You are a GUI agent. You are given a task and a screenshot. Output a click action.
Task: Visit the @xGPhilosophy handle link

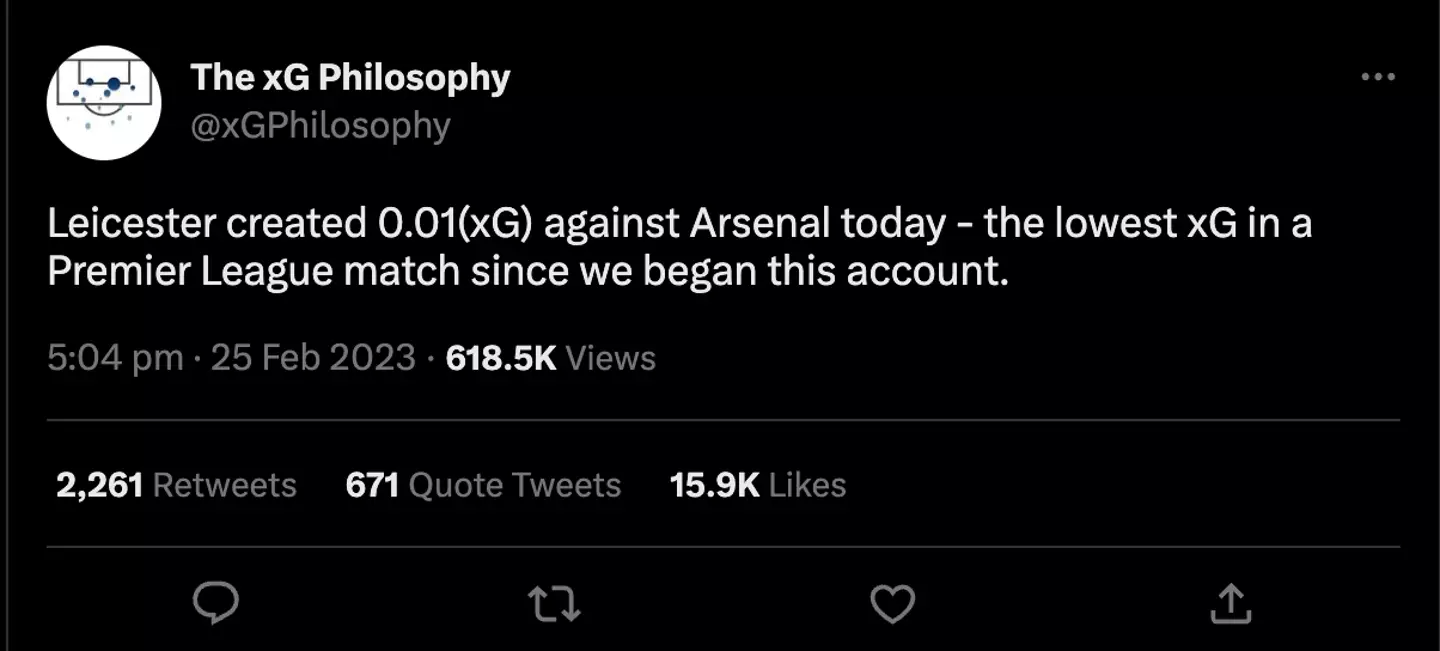[x=320, y=126]
